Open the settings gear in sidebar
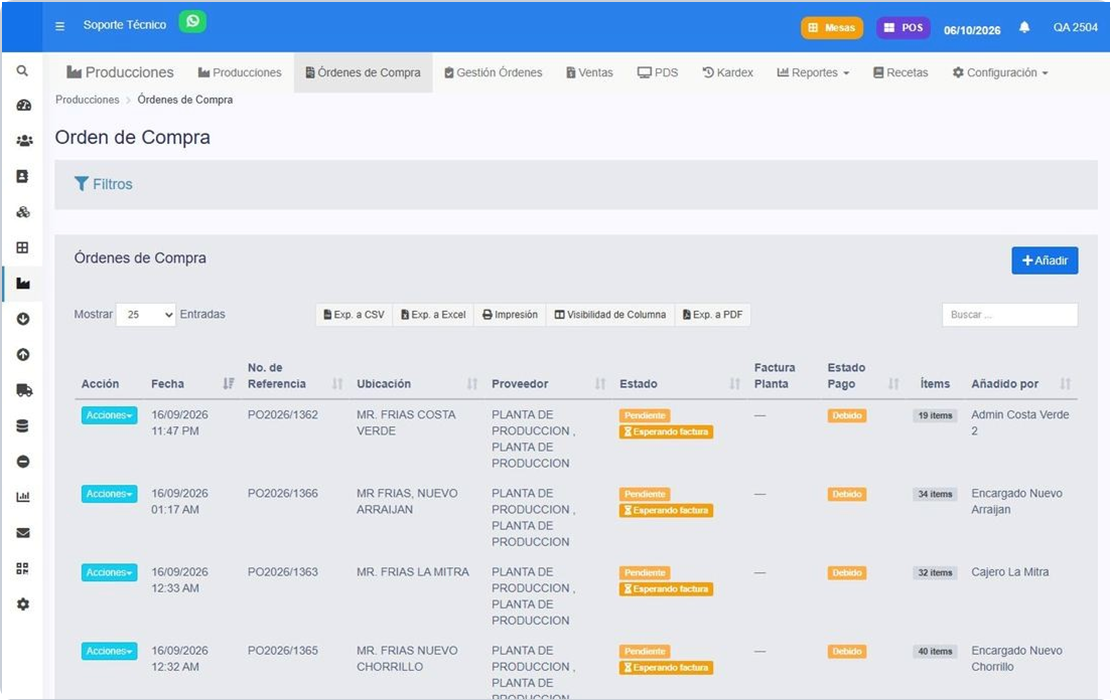This screenshot has width=1111, height=700. coord(23,604)
